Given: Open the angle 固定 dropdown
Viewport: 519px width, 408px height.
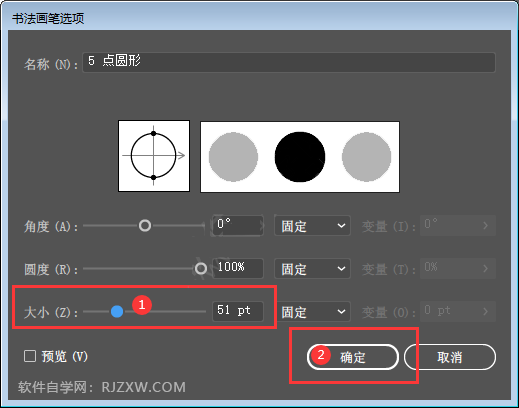Looking at the screenshot, I should [312, 226].
